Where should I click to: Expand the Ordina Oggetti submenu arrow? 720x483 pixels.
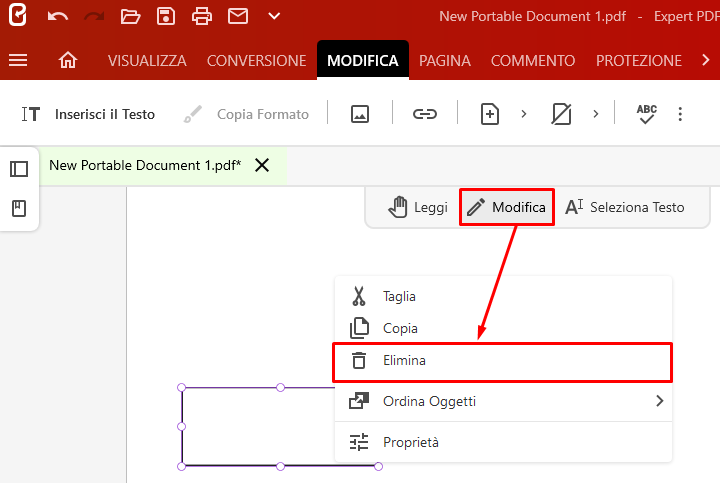(660, 401)
